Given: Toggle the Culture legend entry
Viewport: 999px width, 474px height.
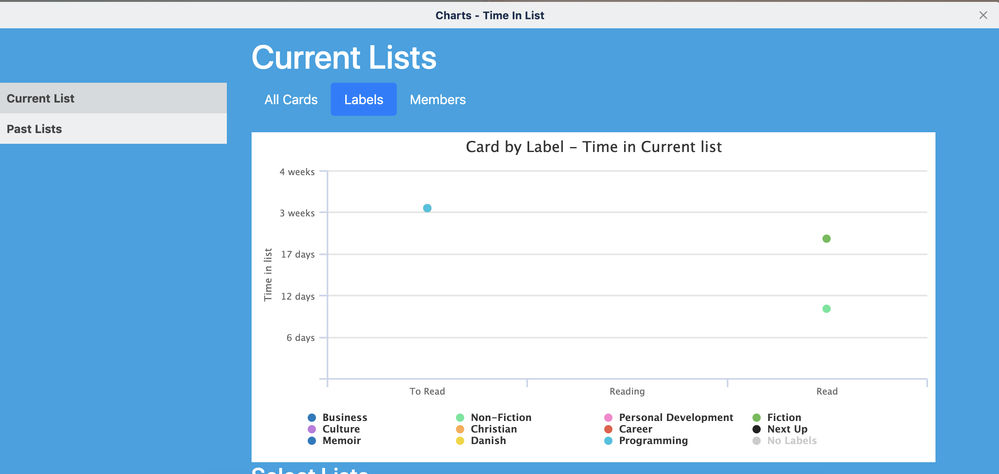Looking at the screenshot, I should pyautogui.click(x=334, y=429).
